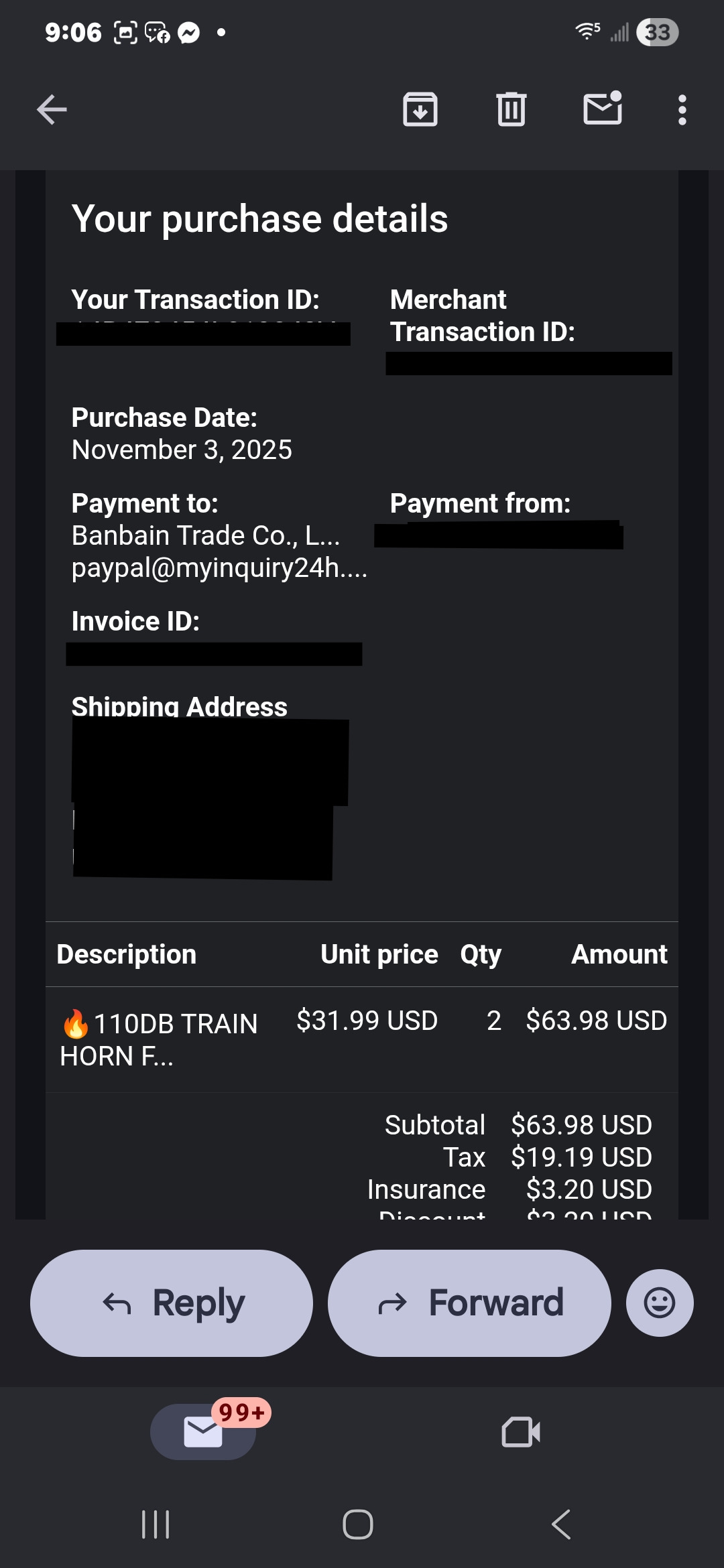Mark the email as unread
The width and height of the screenshot is (724, 1568).
coord(603,109)
